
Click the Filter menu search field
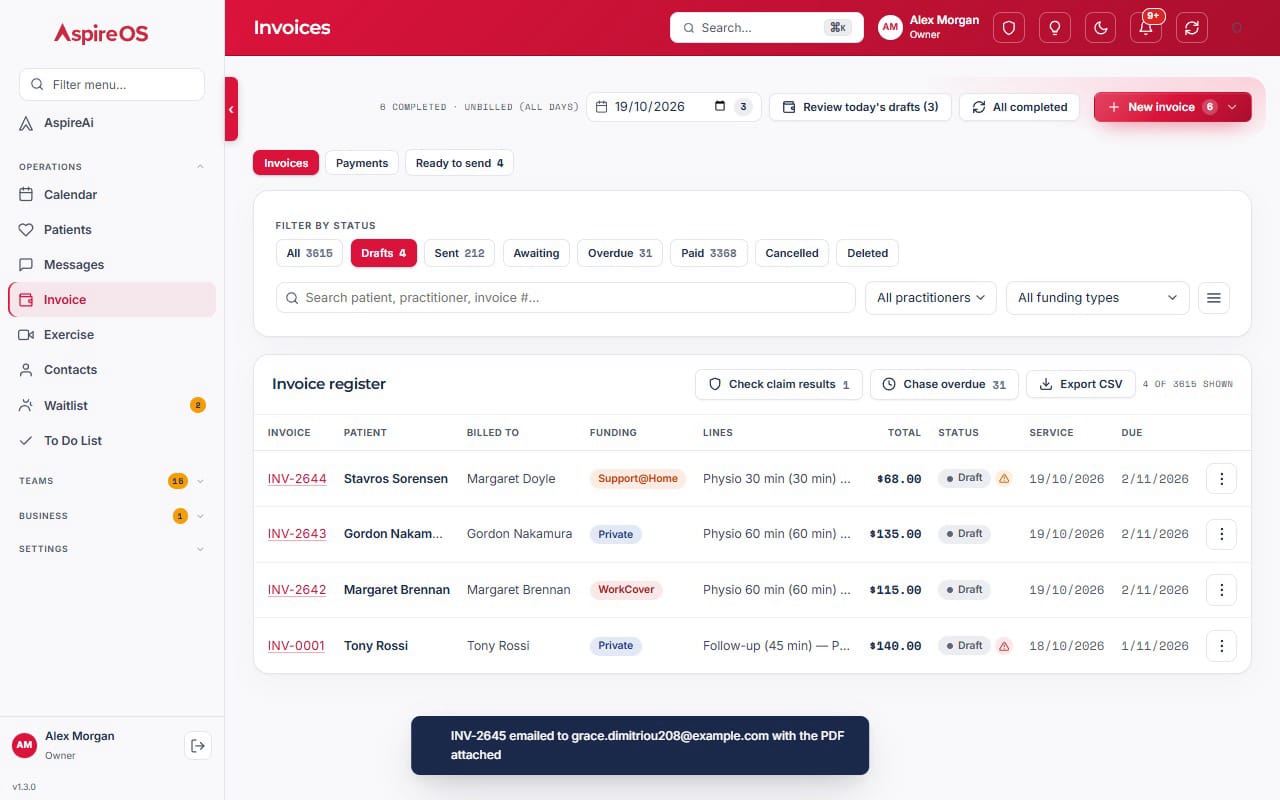(x=112, y=85)
